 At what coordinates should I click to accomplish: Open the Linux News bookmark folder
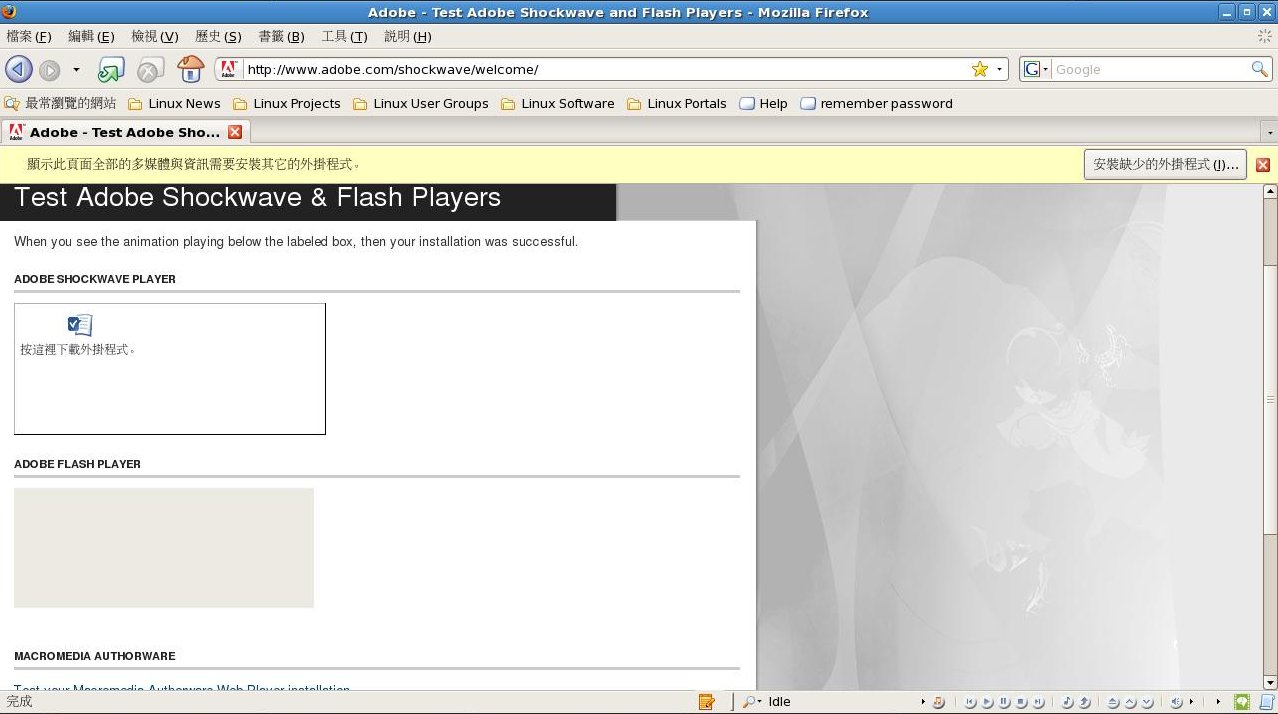pos(175,103)
